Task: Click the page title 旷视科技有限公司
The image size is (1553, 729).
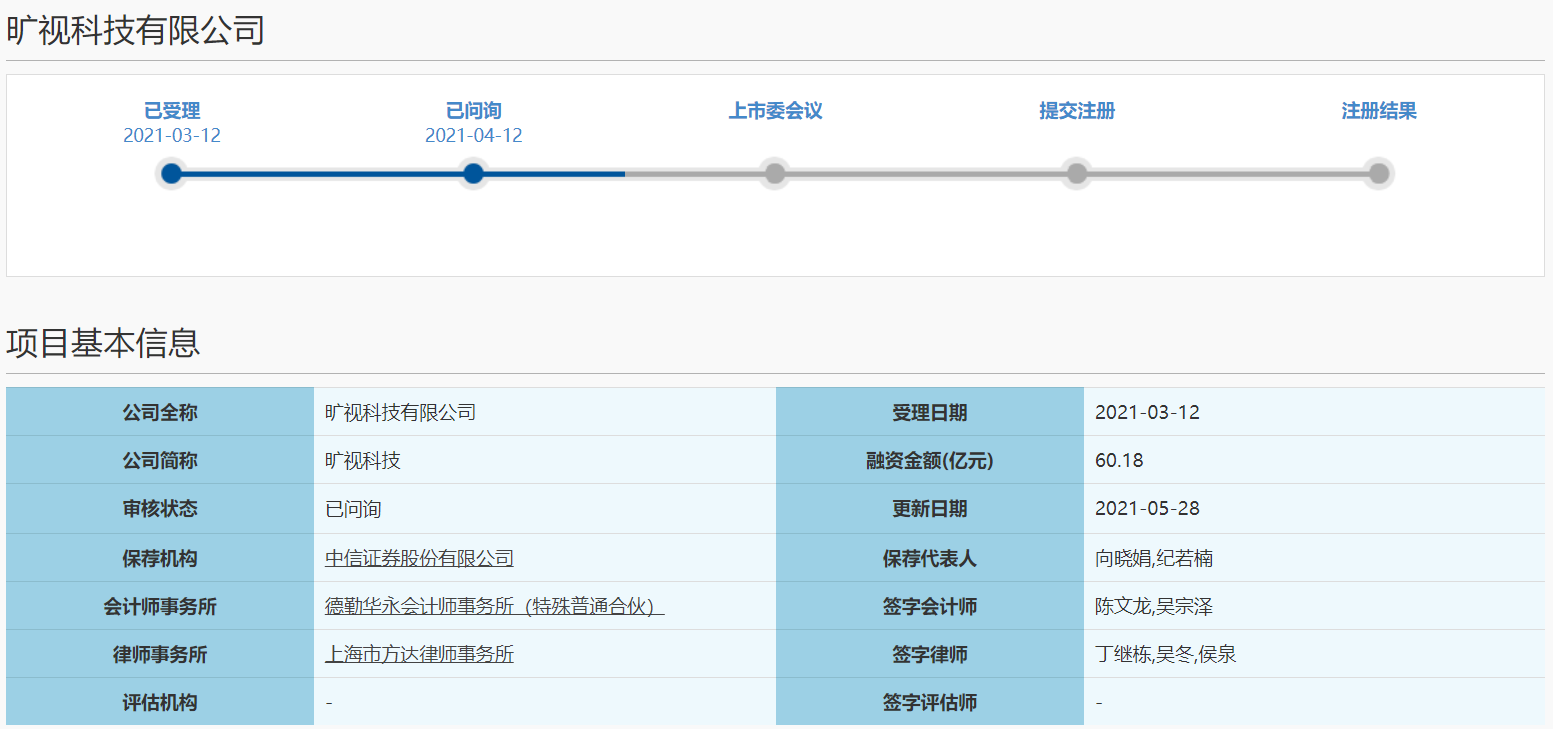Action: (136, 30)
